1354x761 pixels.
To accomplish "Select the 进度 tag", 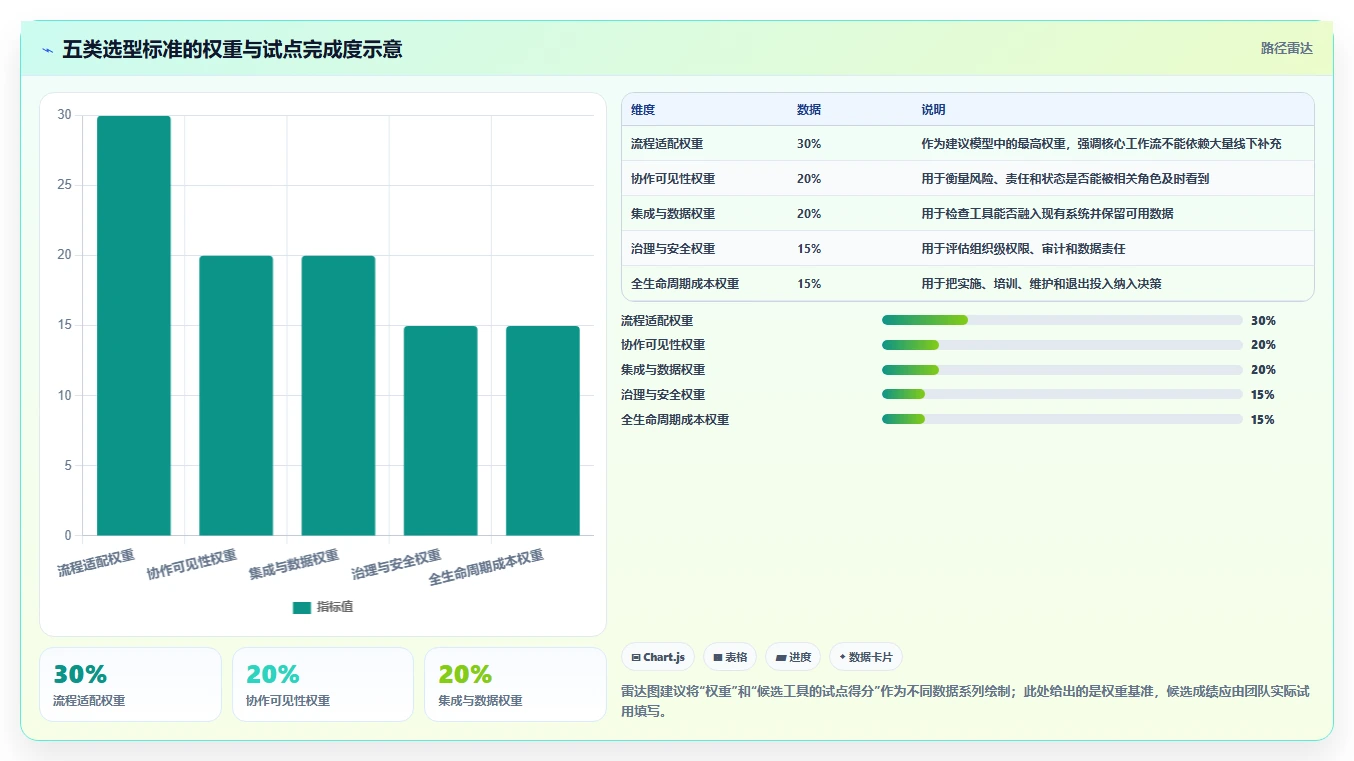I will point(793,657).
